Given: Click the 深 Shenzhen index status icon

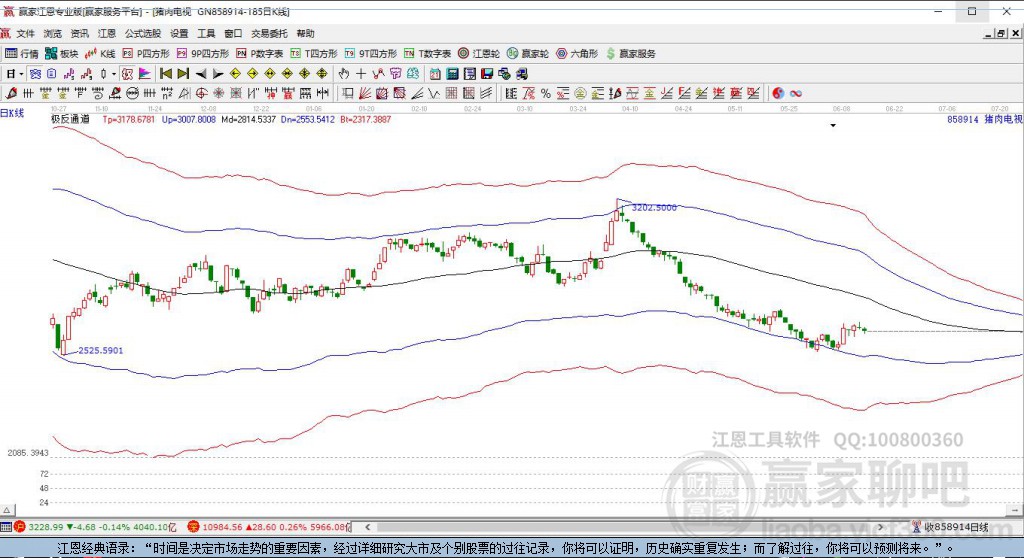Looking at the screenshot, I should [x=193, y=527].
